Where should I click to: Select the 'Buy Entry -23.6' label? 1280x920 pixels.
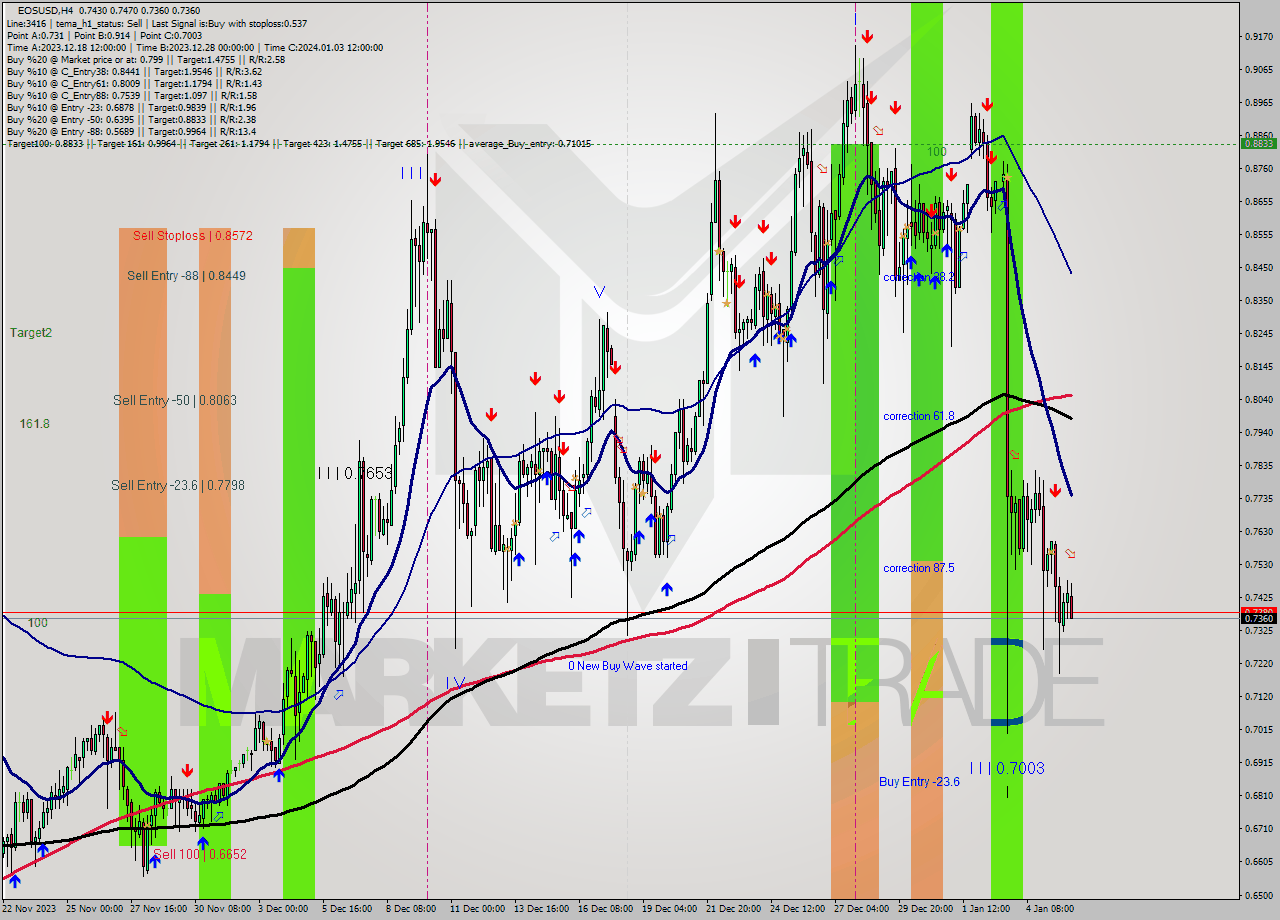pyautogui.click(x=920, y=782)
